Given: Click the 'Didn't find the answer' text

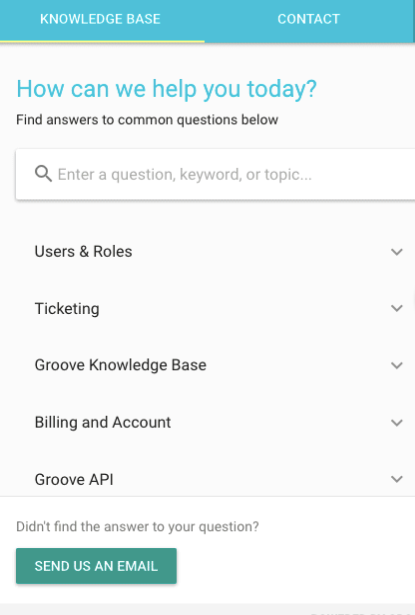Looking at the screenshot, I should [x=137, y=526].
